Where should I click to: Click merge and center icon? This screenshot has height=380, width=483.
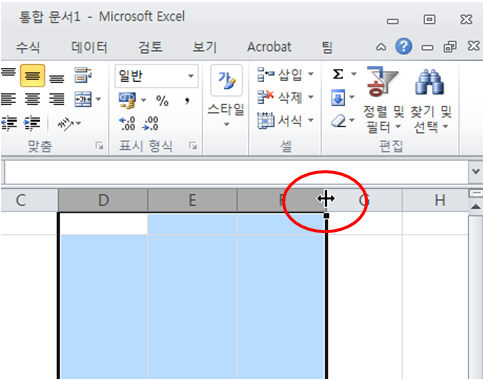(x=83, y=99)
